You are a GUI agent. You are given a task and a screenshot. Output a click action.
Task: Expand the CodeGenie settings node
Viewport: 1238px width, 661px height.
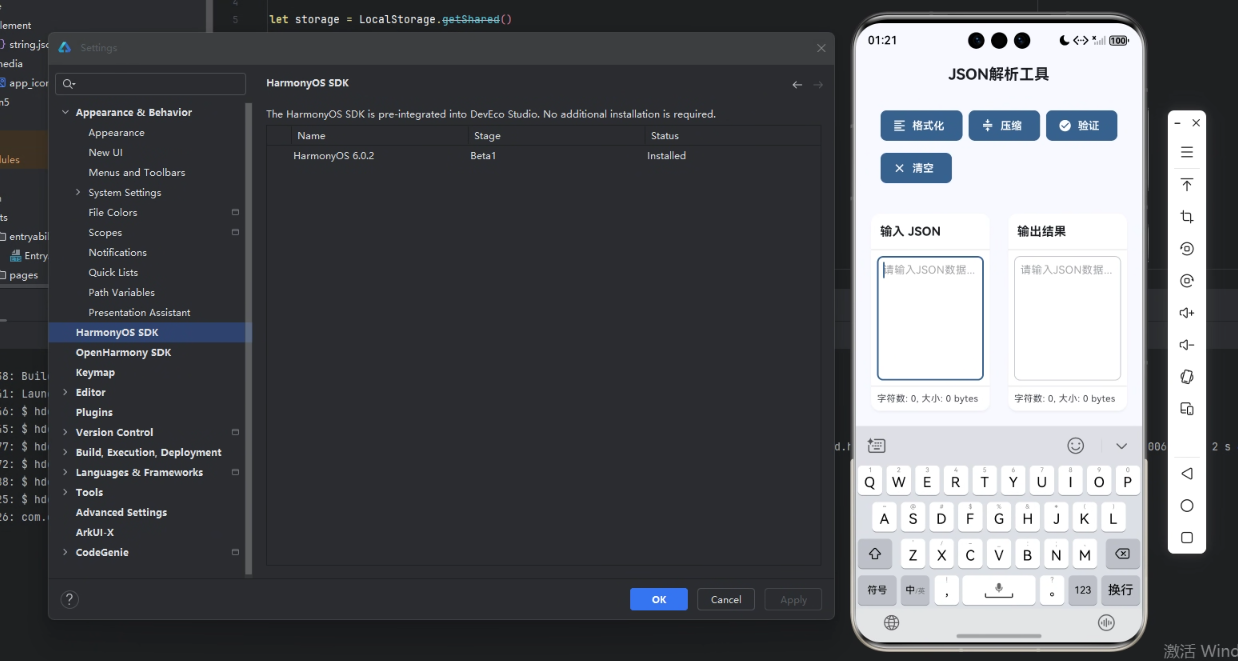point(66,552)
